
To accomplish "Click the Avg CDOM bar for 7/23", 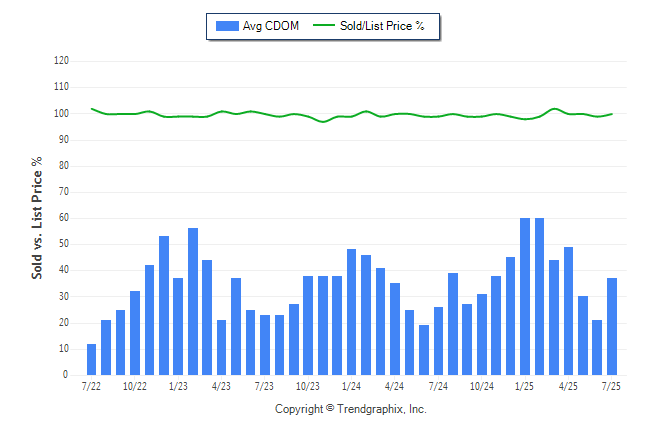I will (265, 345).
